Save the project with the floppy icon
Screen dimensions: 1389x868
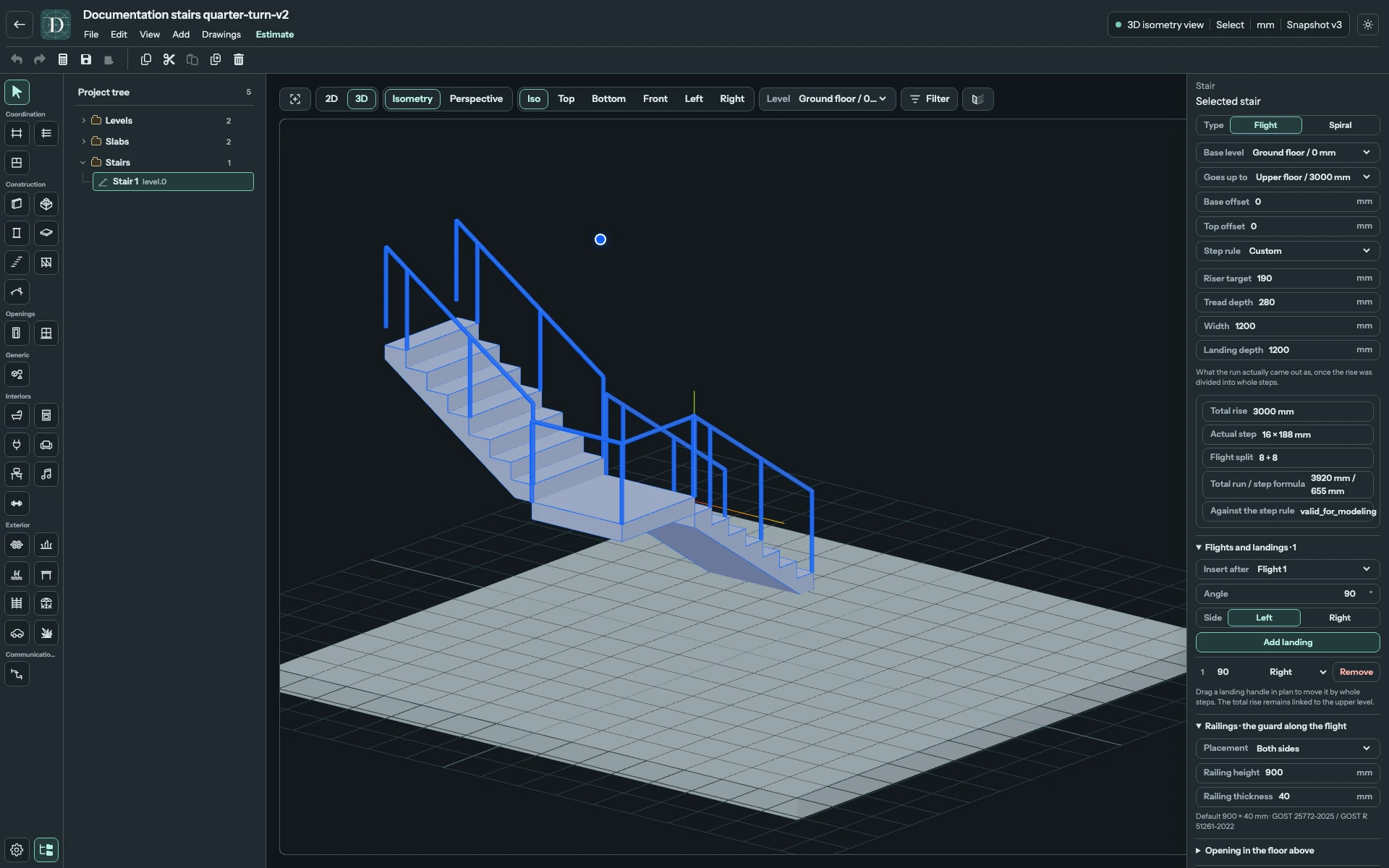pos(86,59)
